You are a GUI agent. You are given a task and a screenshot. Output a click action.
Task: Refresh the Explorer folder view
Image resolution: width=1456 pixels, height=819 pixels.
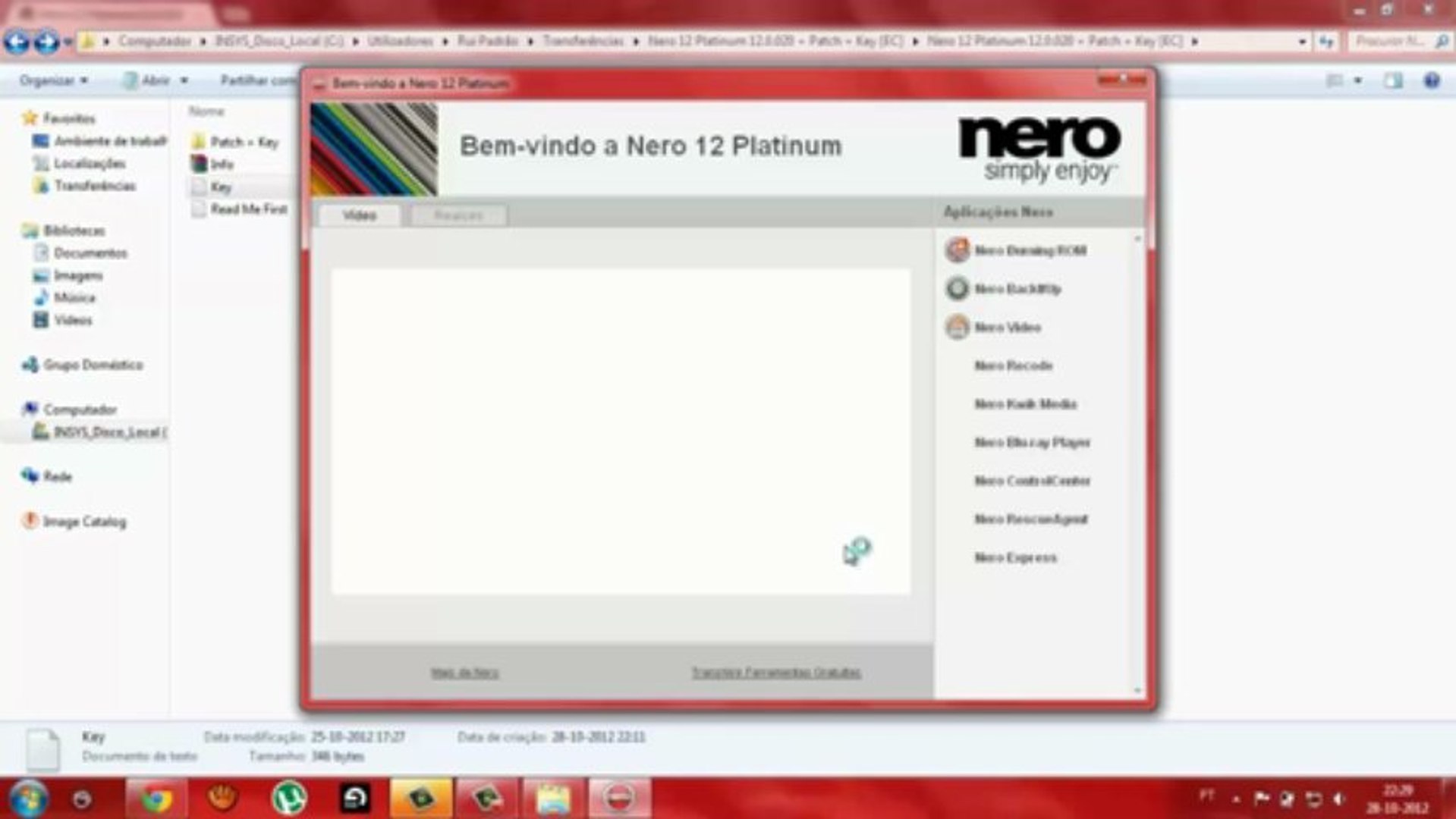coord(1326,42)
